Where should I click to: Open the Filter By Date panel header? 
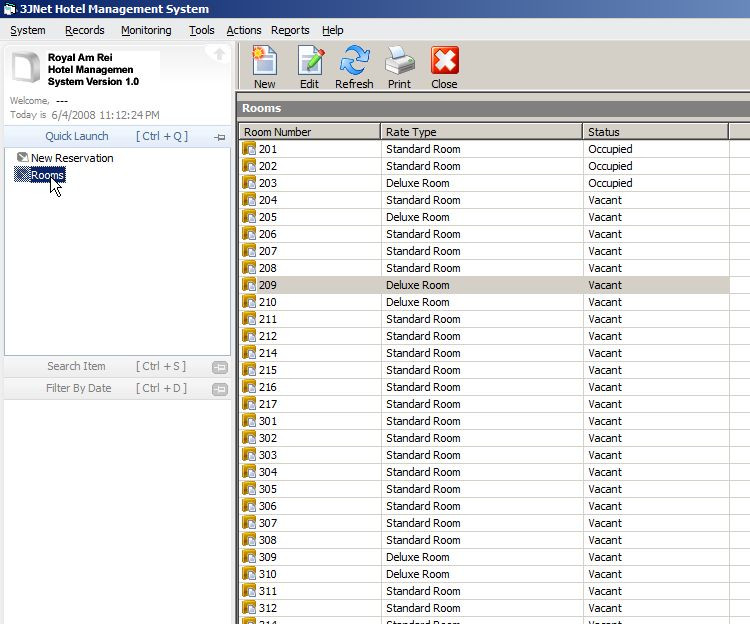click(x=117, y=388)
